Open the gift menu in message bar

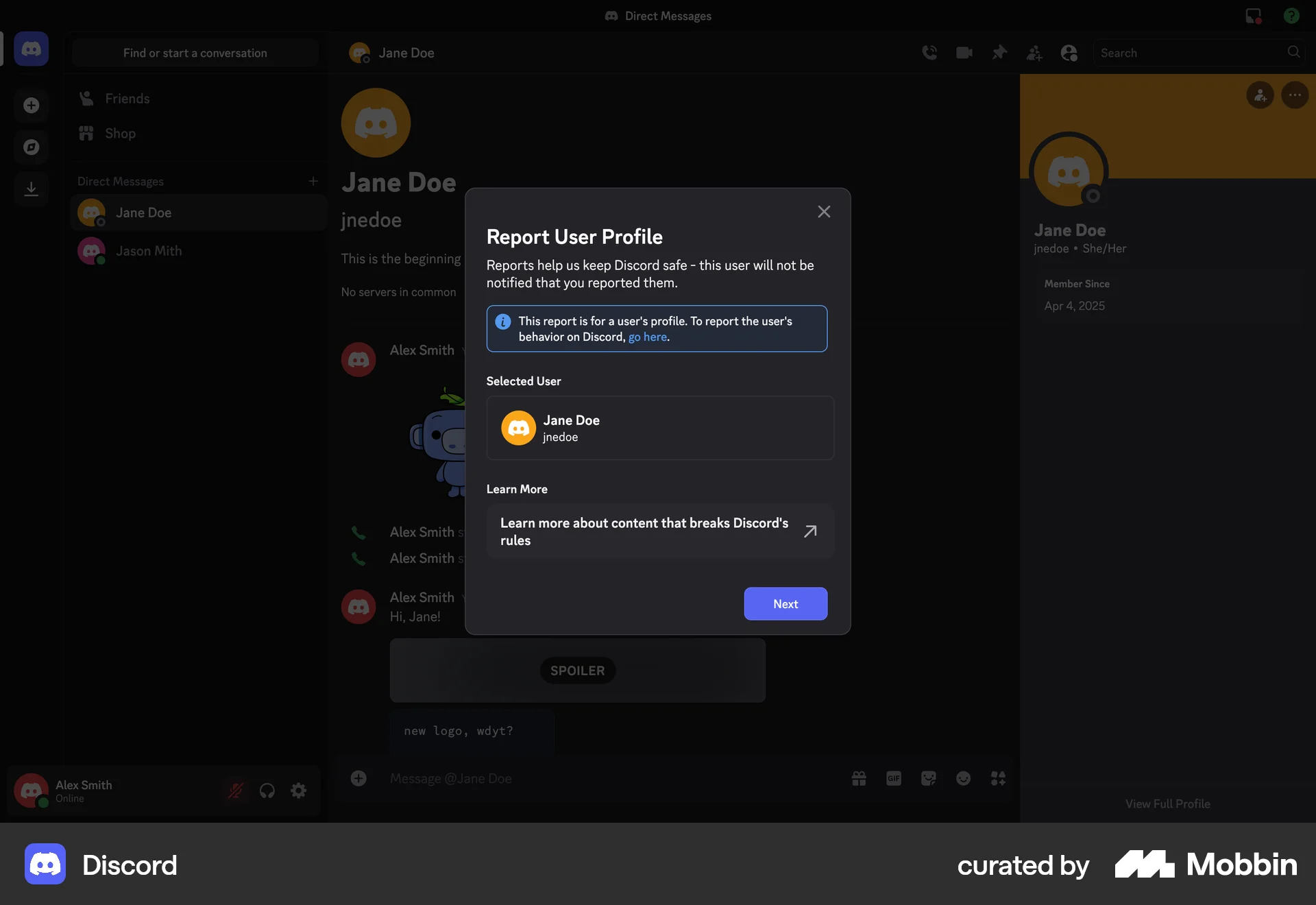coord(859,779)
